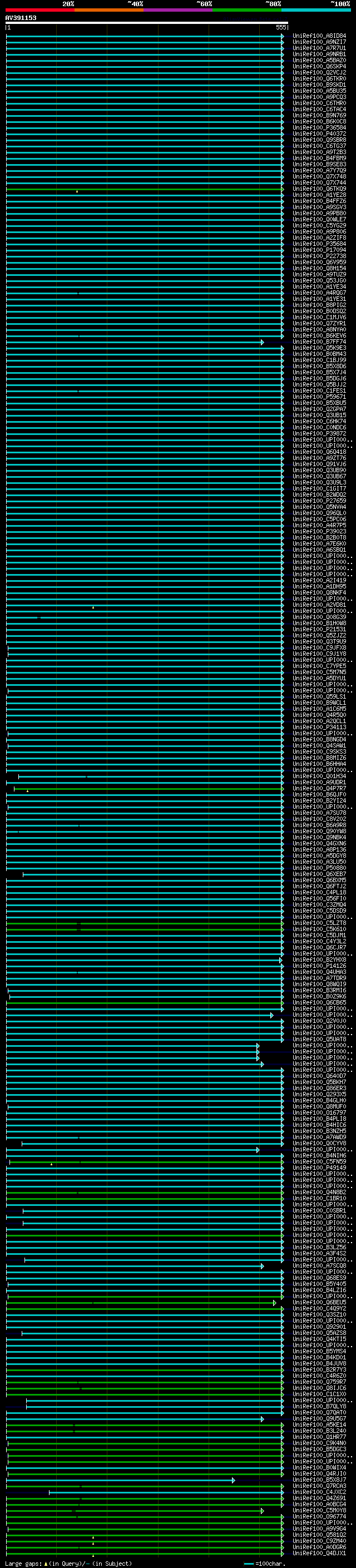Open hit UniRef100_A8ID84
The image size is (356, 1568).
[319, 36]
